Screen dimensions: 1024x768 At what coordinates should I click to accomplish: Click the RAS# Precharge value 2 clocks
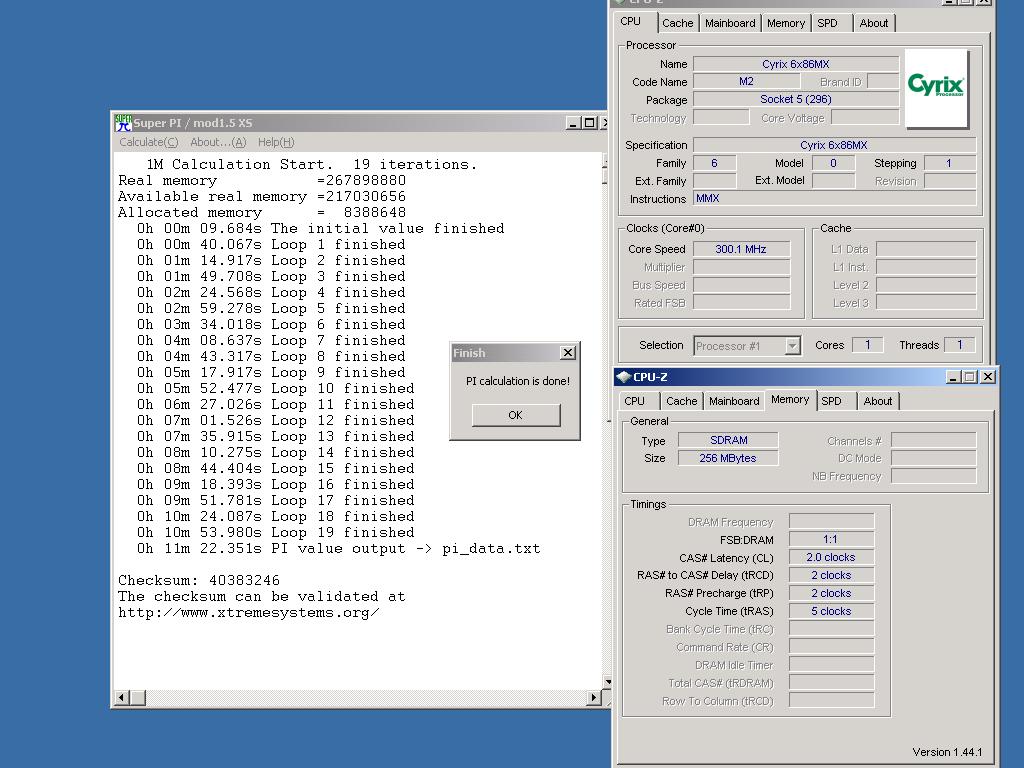coord(831,593)
